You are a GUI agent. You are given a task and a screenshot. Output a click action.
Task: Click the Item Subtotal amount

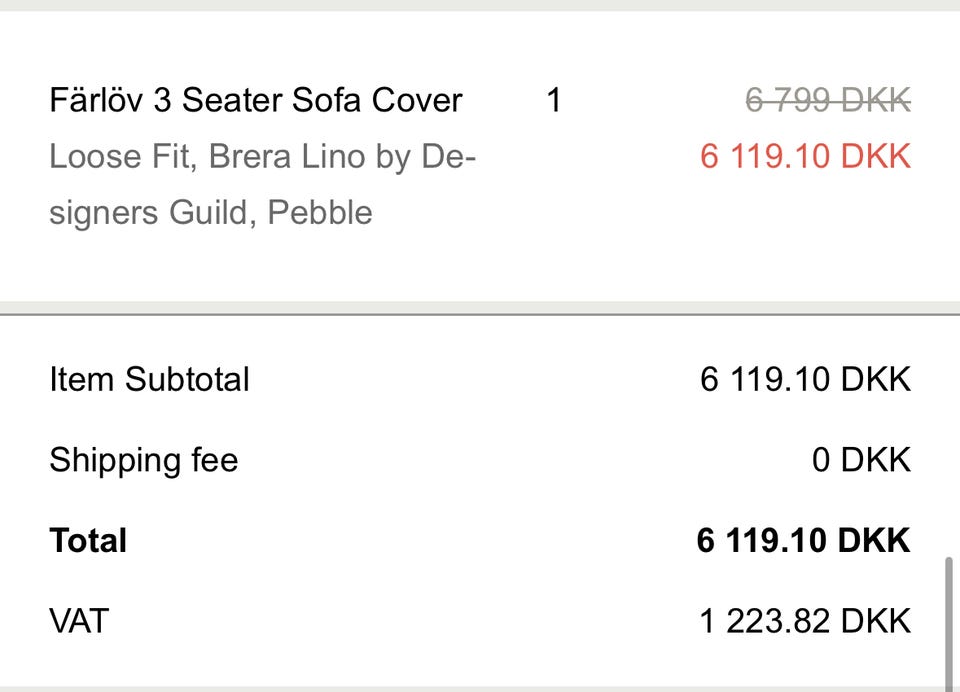pos(805,380)
